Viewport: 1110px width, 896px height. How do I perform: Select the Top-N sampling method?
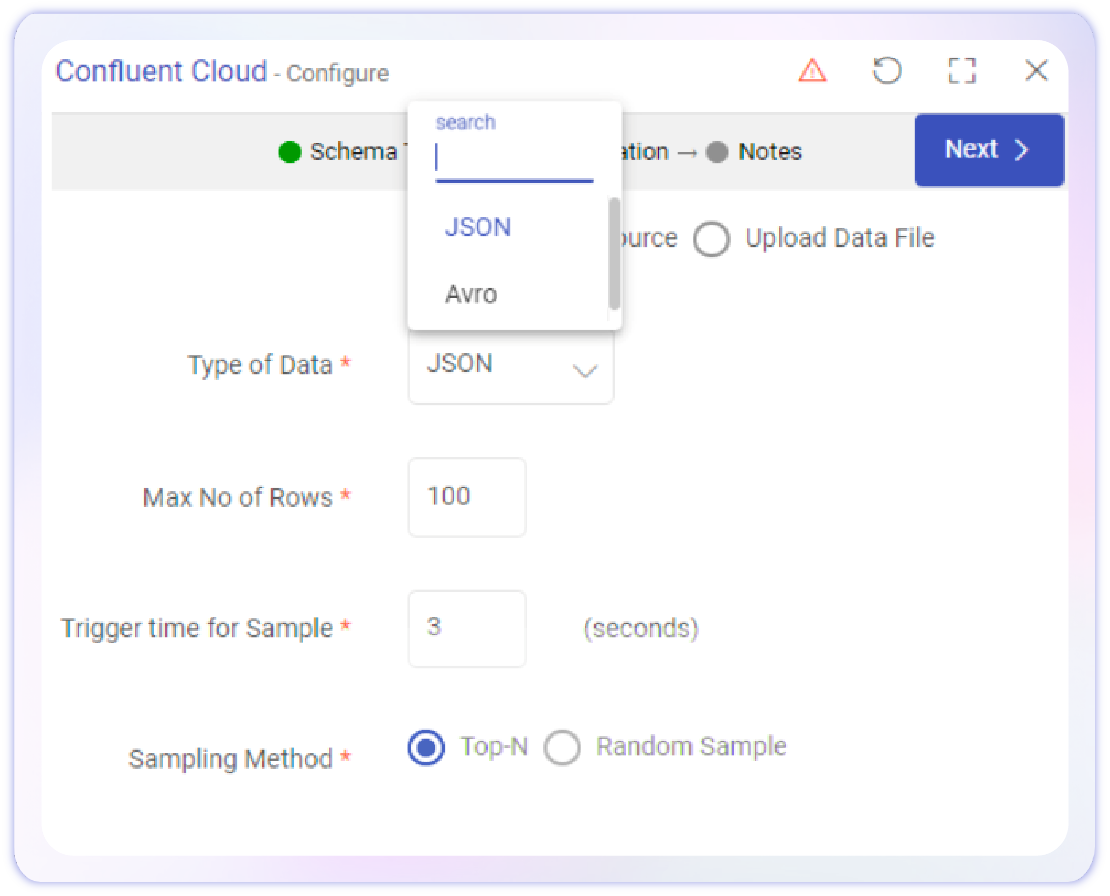(x=426, y=748)
